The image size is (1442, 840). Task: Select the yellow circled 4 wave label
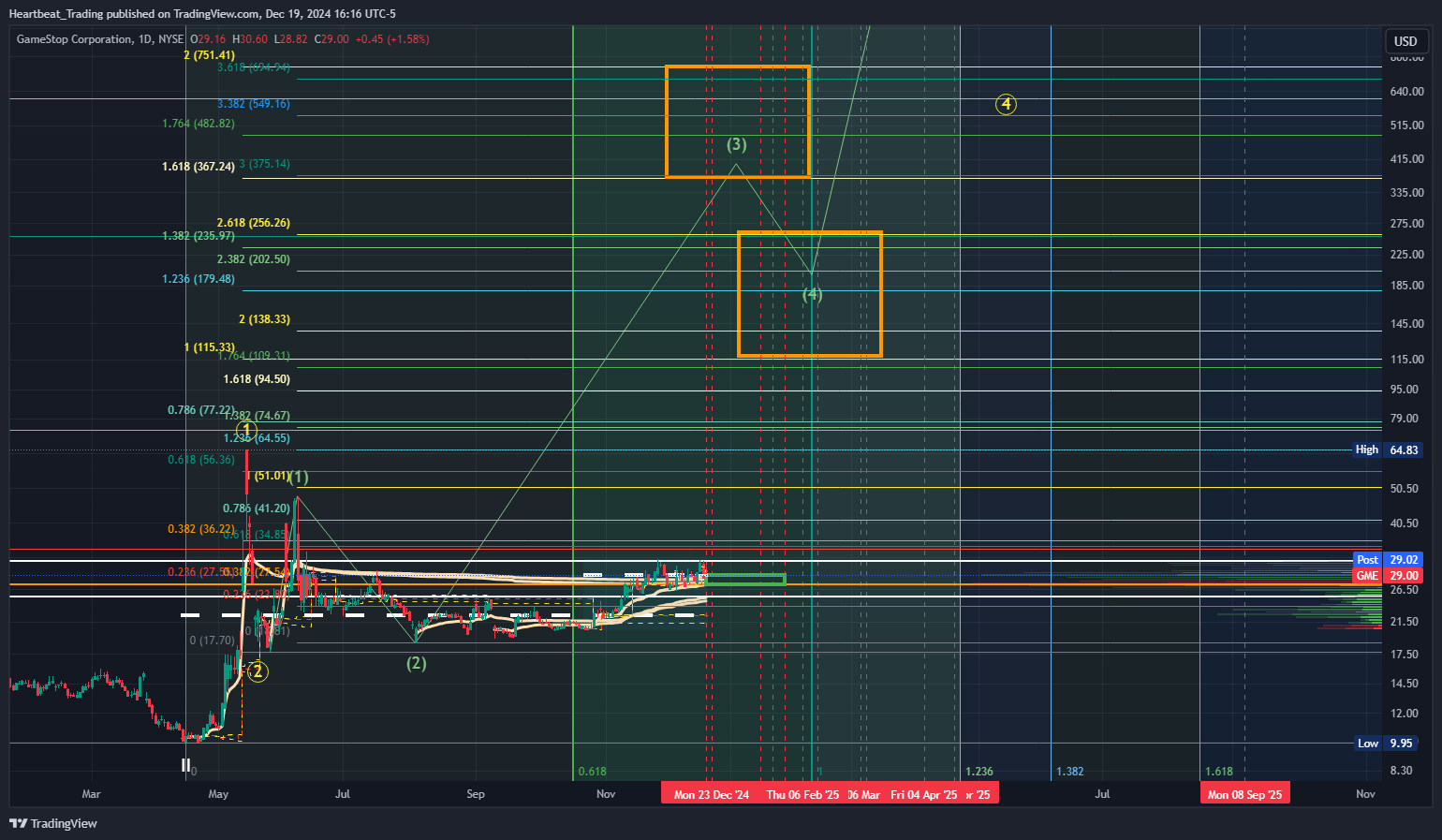click(x=1006, y=104)
